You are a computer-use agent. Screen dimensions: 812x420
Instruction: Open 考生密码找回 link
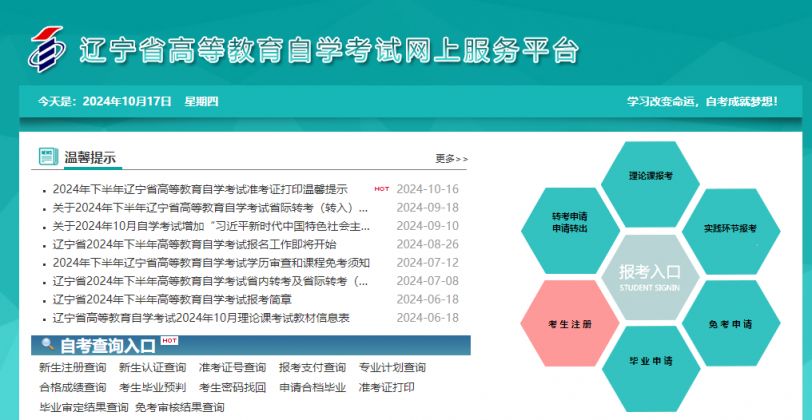pos(232,387)
